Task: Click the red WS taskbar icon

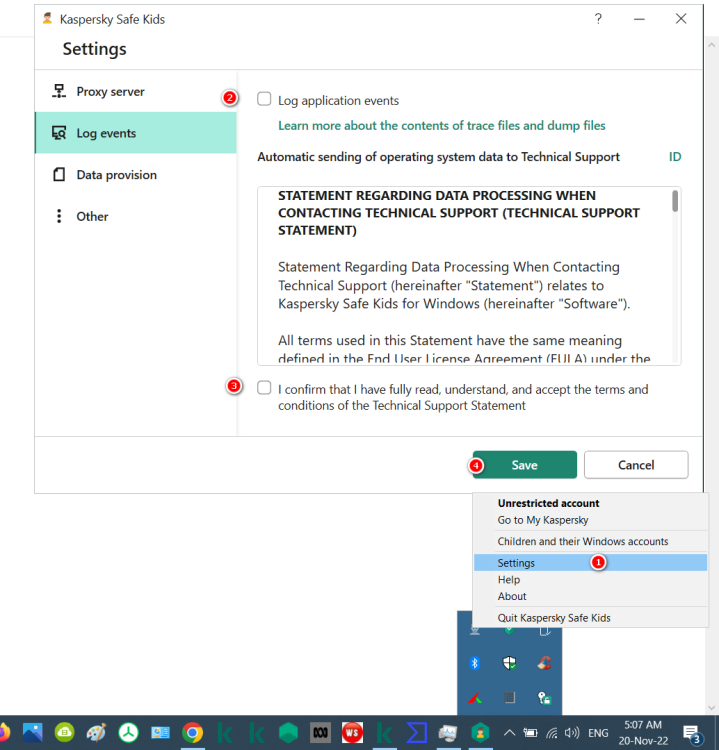Action: [x=352, y=732]
